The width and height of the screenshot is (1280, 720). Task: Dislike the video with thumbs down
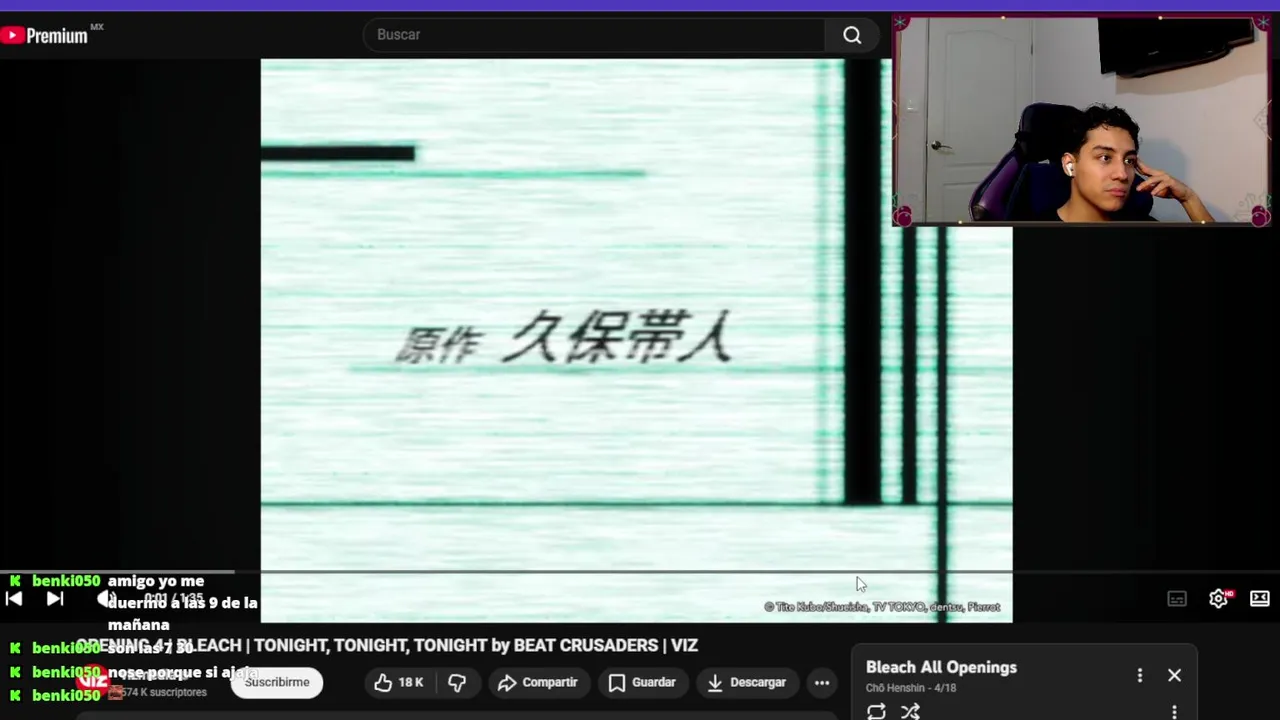[x=457, y=682]
